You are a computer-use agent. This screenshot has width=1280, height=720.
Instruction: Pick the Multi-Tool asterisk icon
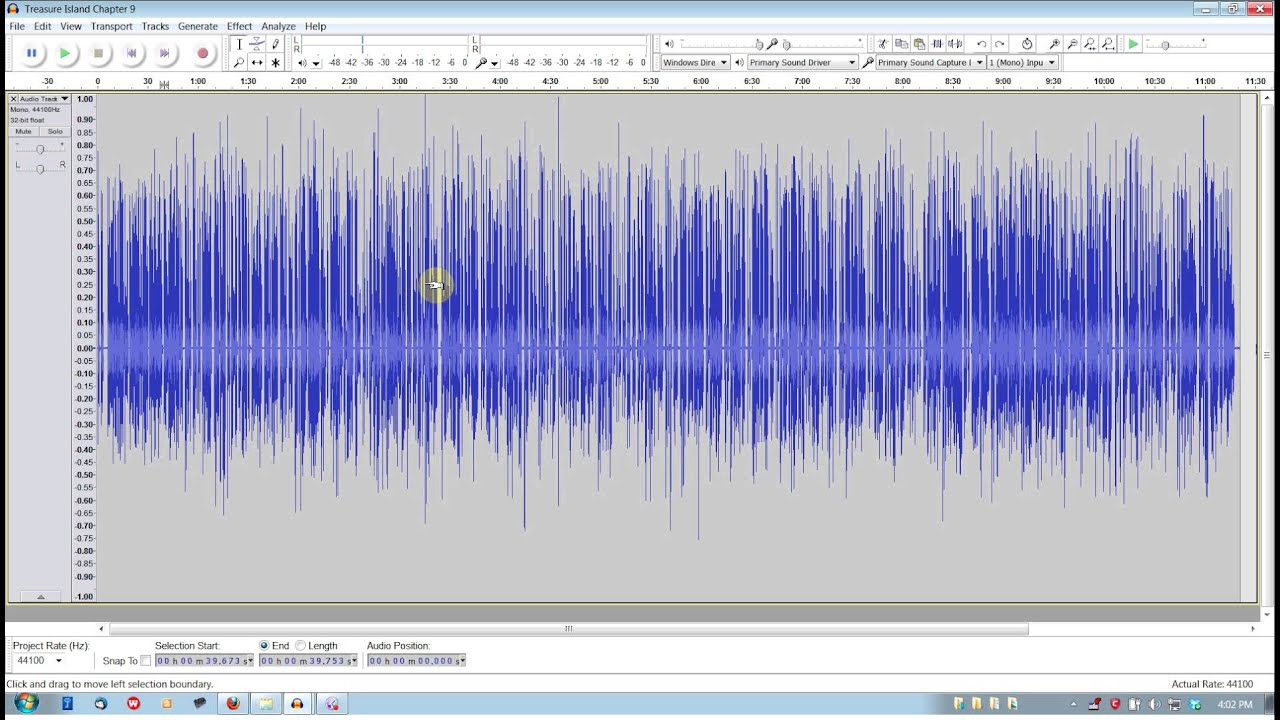275,62
